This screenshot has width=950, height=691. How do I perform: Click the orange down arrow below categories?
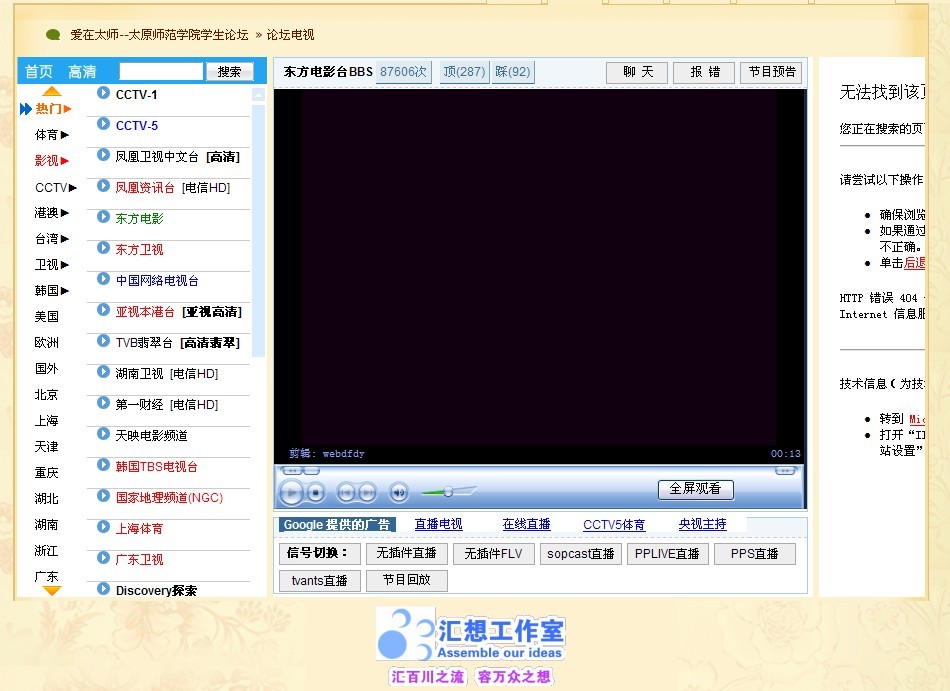tap(51, 590)
